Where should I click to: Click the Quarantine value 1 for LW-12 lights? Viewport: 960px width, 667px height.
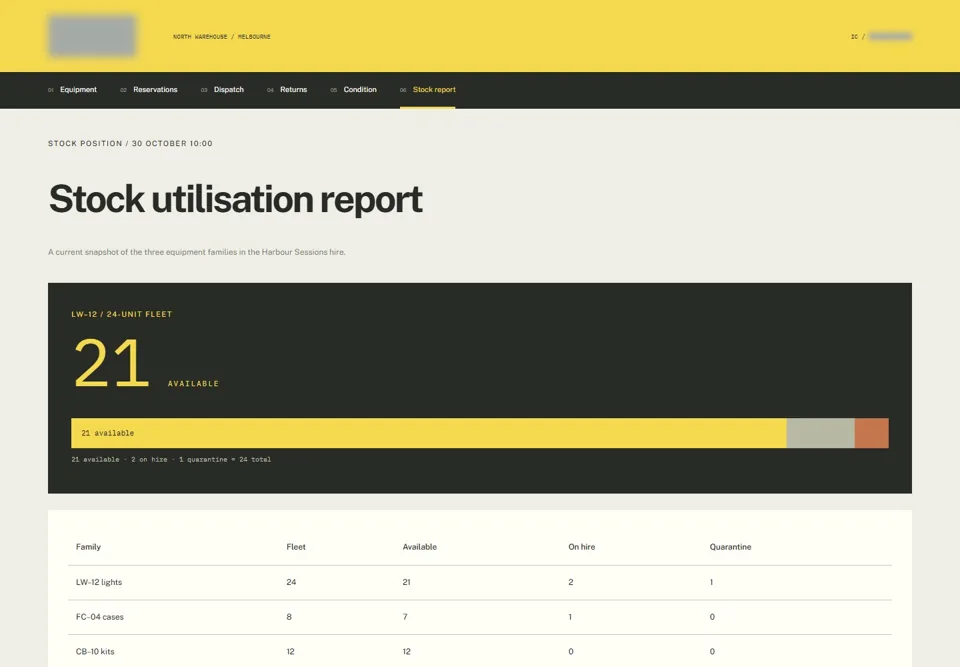pyautogui.click(x=711, y=582)
